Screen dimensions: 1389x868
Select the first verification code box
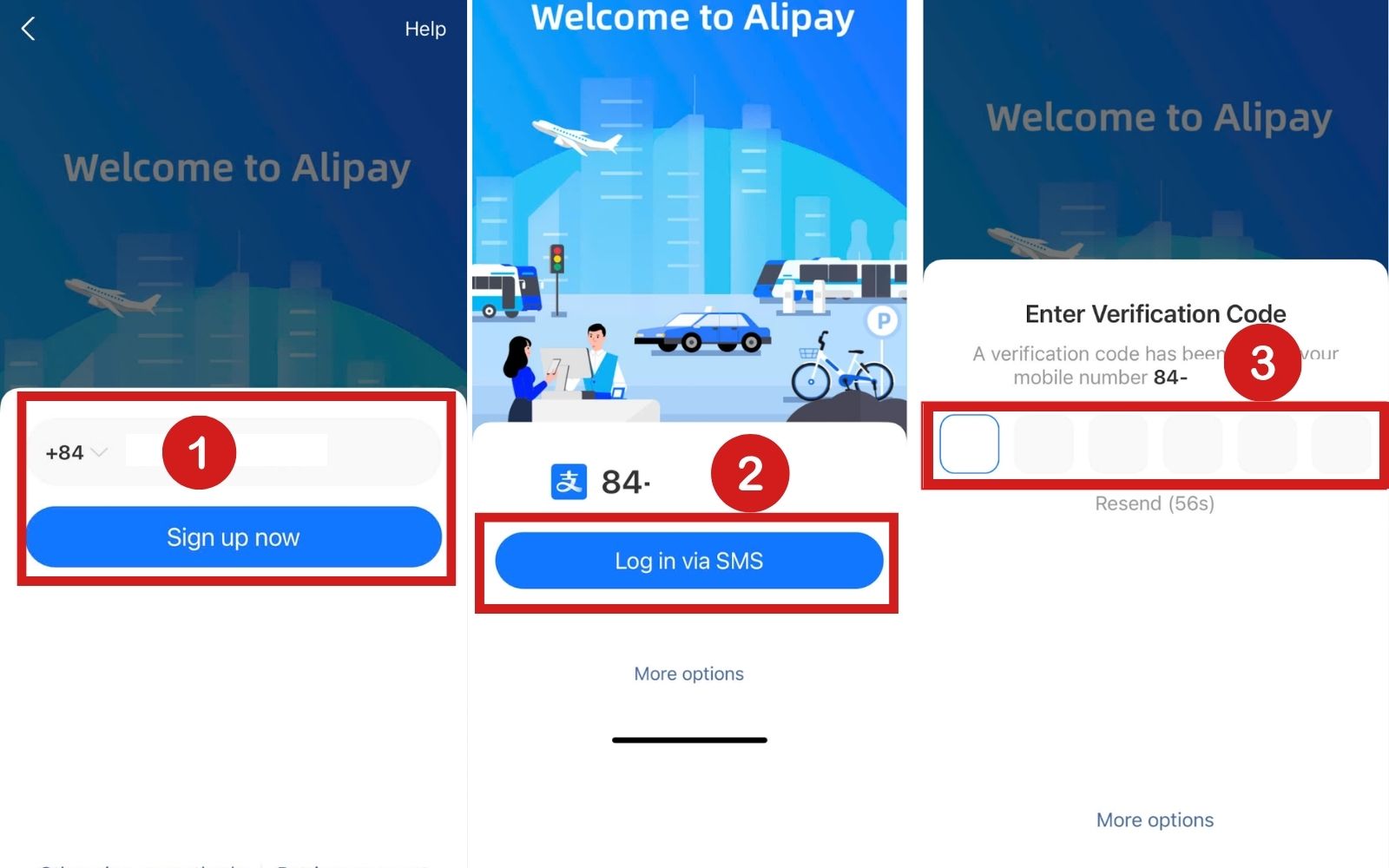(969, 444)
